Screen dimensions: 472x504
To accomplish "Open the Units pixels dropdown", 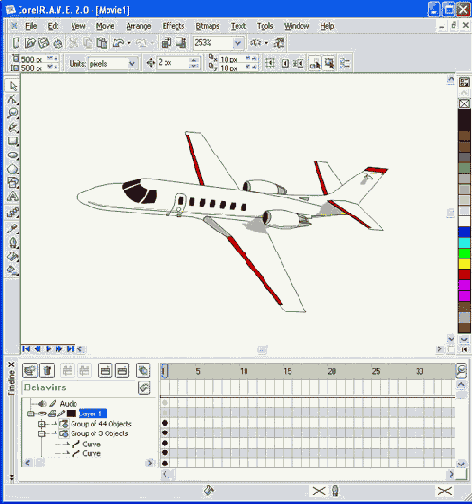I will coord(132,63).
